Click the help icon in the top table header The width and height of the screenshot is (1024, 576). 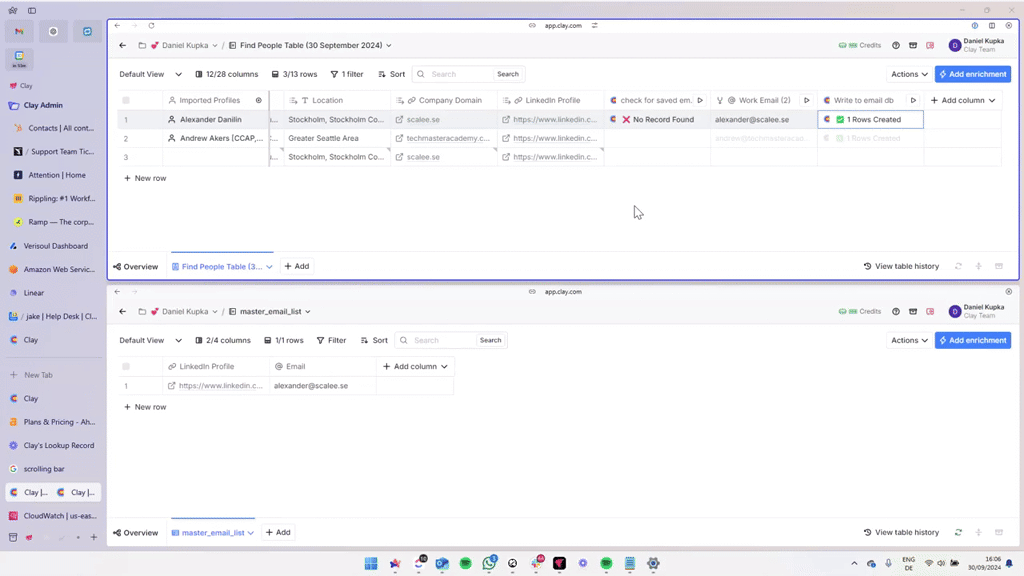click(896, 46)
